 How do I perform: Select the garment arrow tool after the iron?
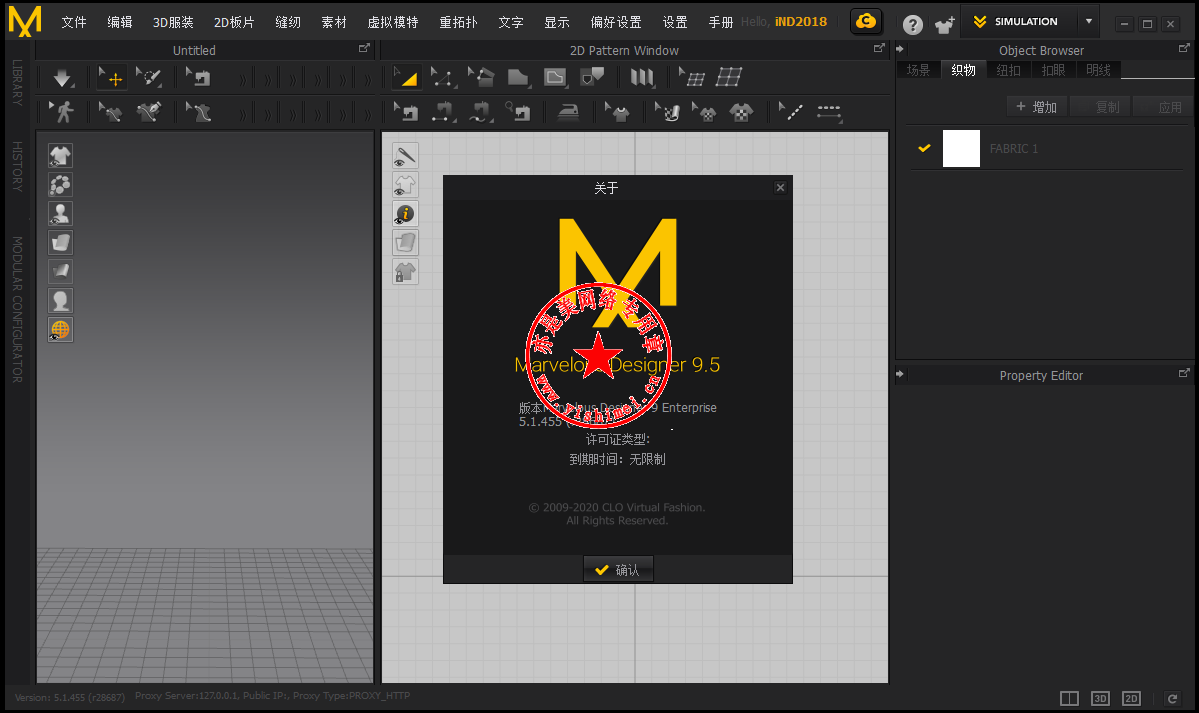617,112
